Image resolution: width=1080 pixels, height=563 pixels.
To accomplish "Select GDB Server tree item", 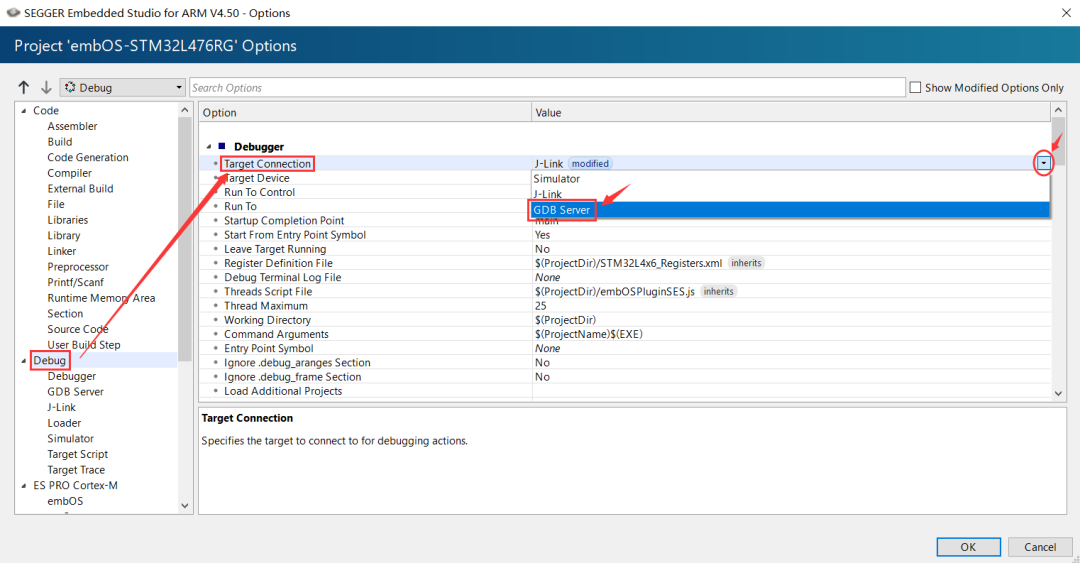I will click(x=76, y=391).
